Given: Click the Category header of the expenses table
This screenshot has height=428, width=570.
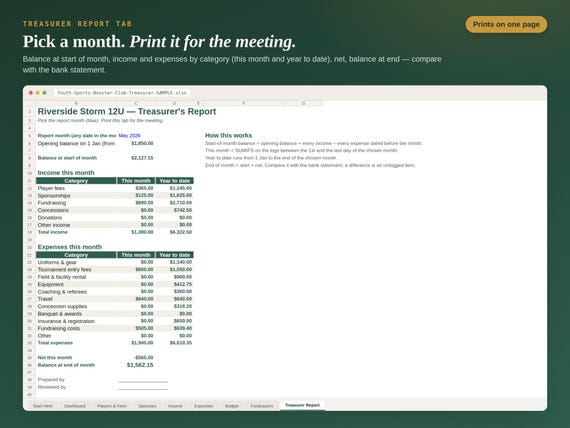Looking at the screenshot, I should click(76, 255).
